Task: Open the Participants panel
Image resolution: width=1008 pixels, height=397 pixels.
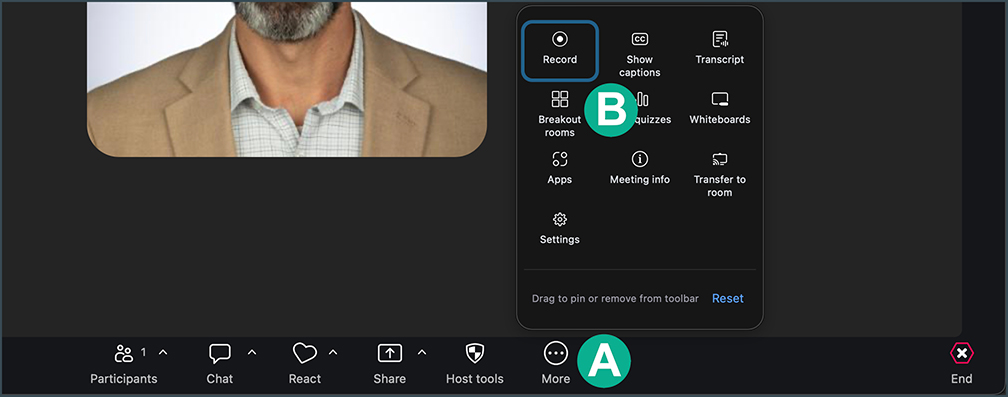Action: click(123, 364)
